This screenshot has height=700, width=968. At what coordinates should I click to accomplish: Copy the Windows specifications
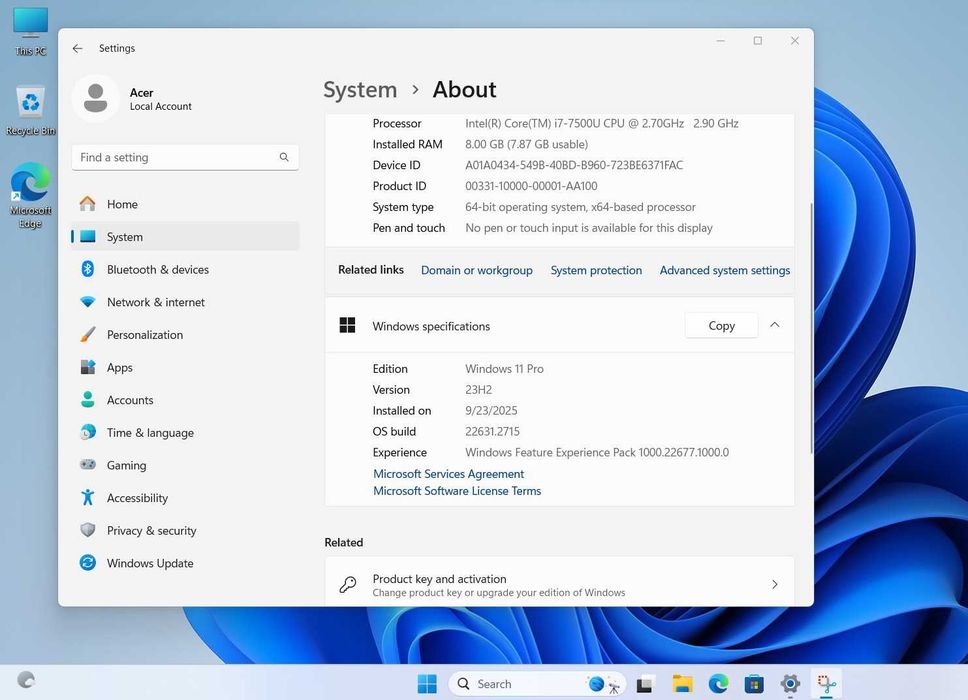[721, 325]
